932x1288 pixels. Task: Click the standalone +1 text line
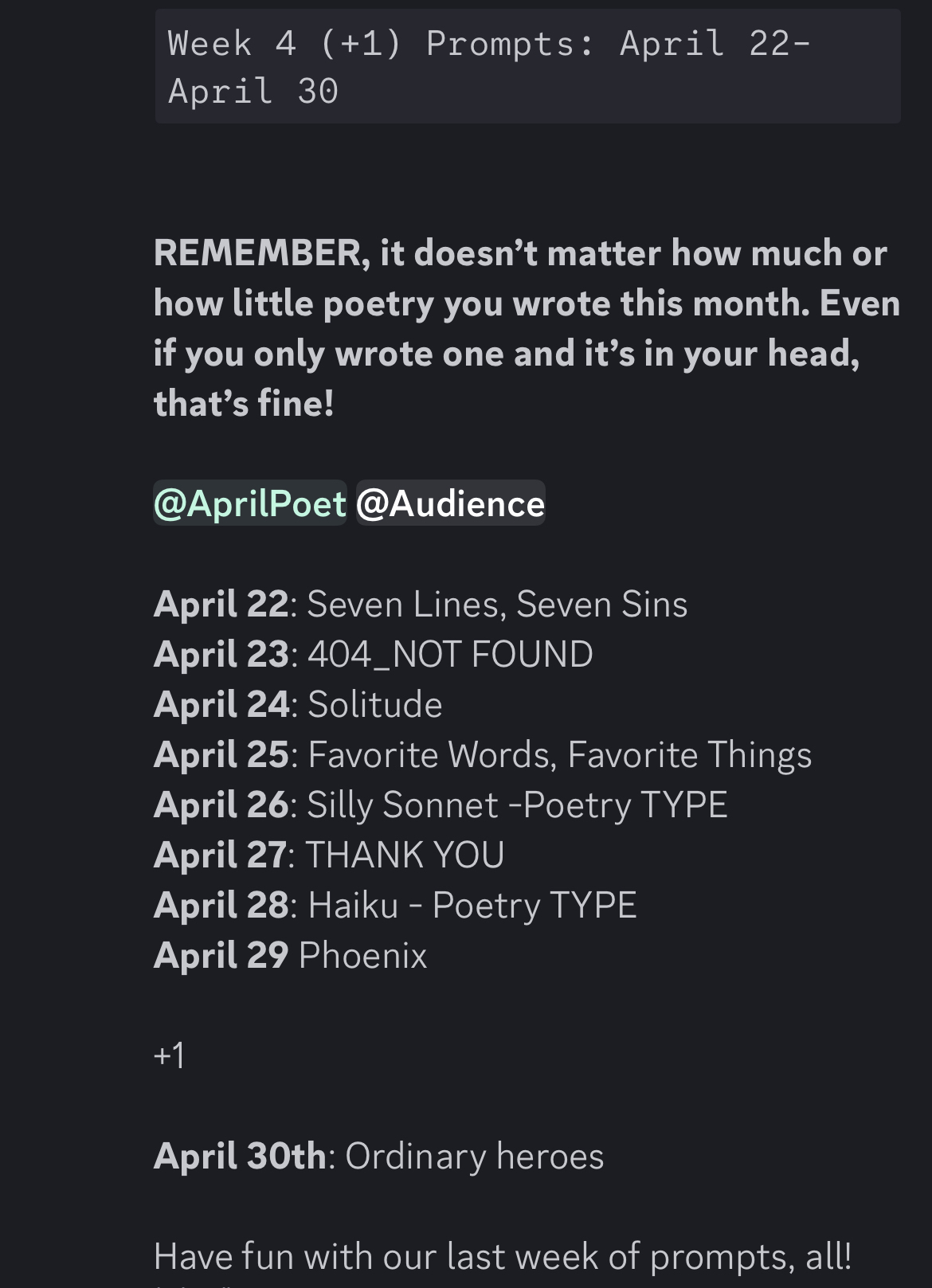pos(169,1055)
